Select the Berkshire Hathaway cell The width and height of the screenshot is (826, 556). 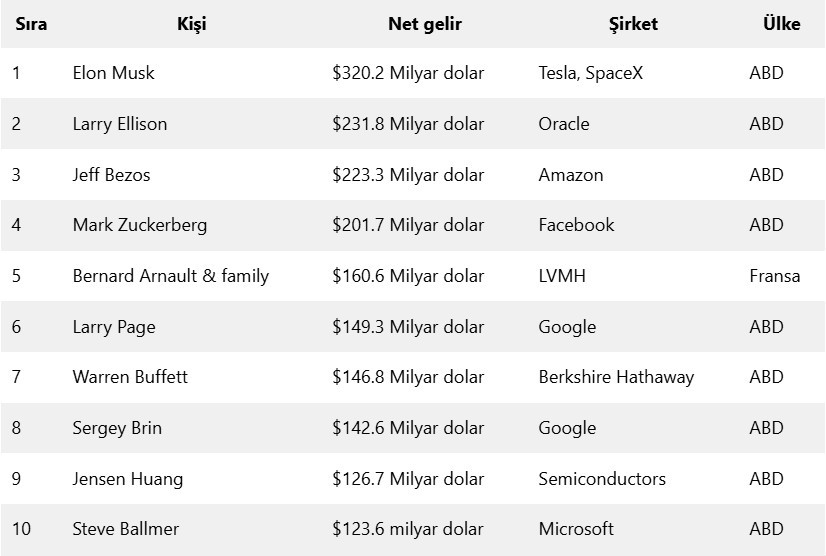click(x=616, y=377)
